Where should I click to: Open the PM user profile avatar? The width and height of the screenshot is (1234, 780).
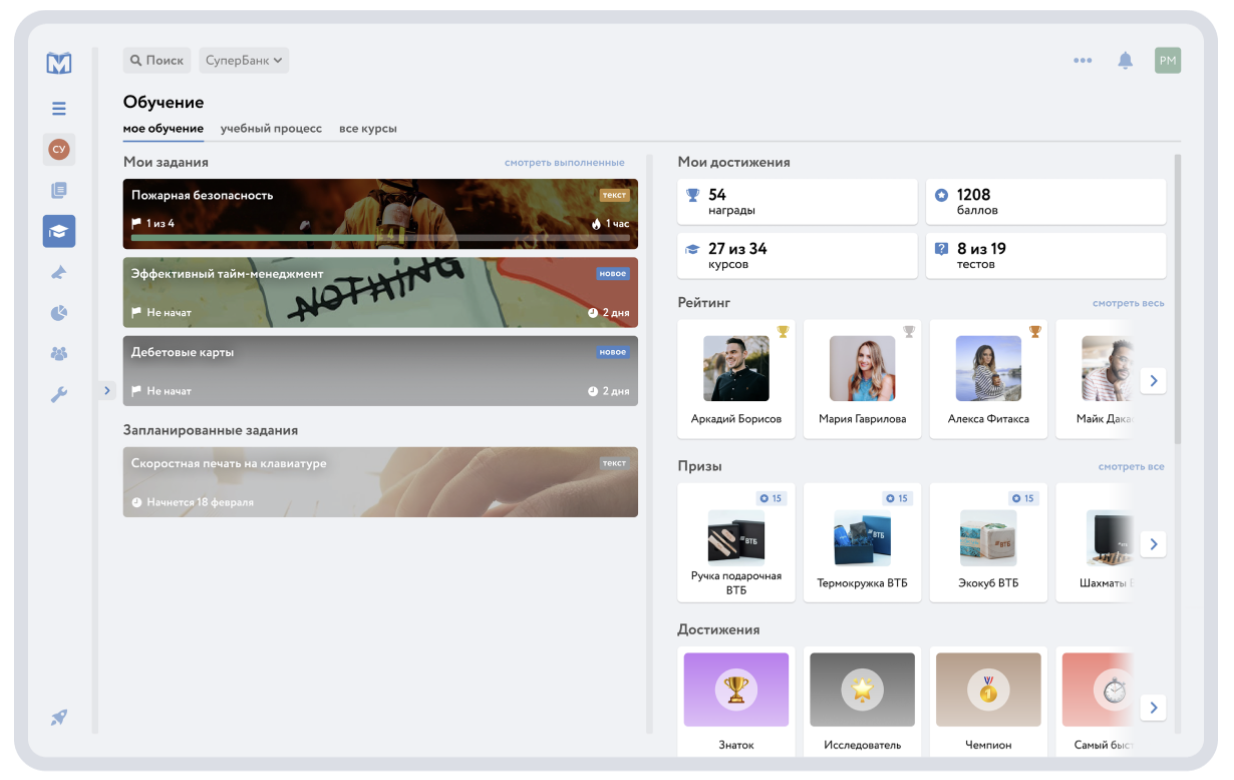[1167, 60]
